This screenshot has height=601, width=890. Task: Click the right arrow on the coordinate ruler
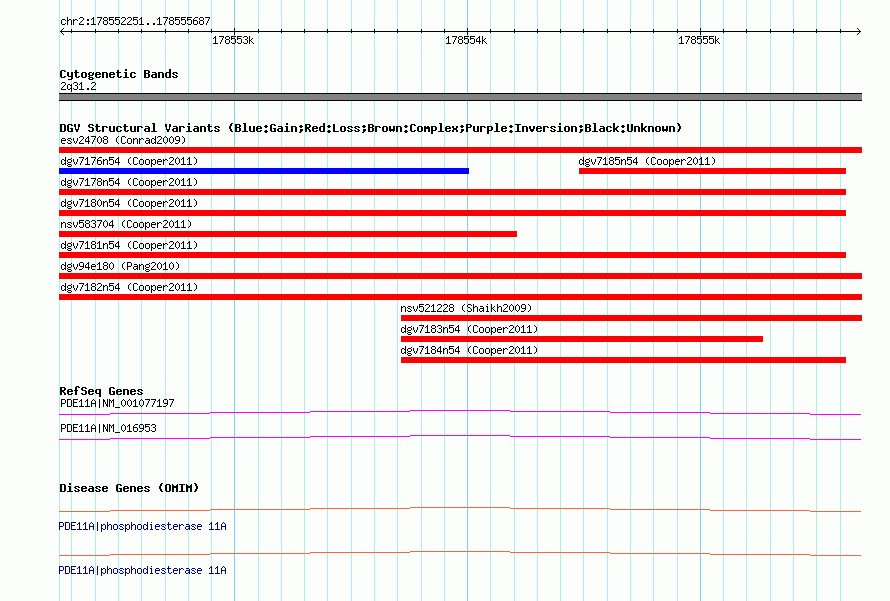pyautogui.click(x=858, y=31)
